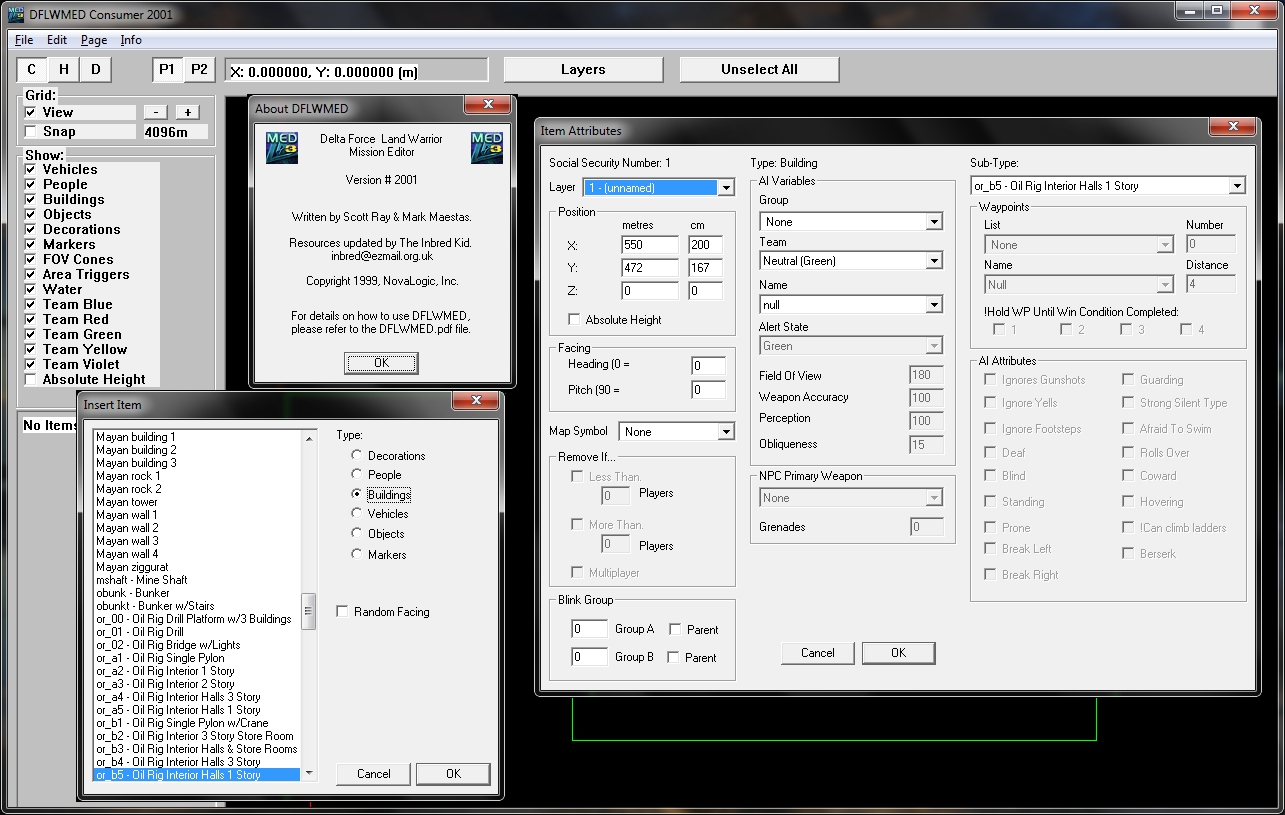Viewport: 1285px width, 815px height.
Task: Select the Markers type radio button
Action: (x=357, y=555)
